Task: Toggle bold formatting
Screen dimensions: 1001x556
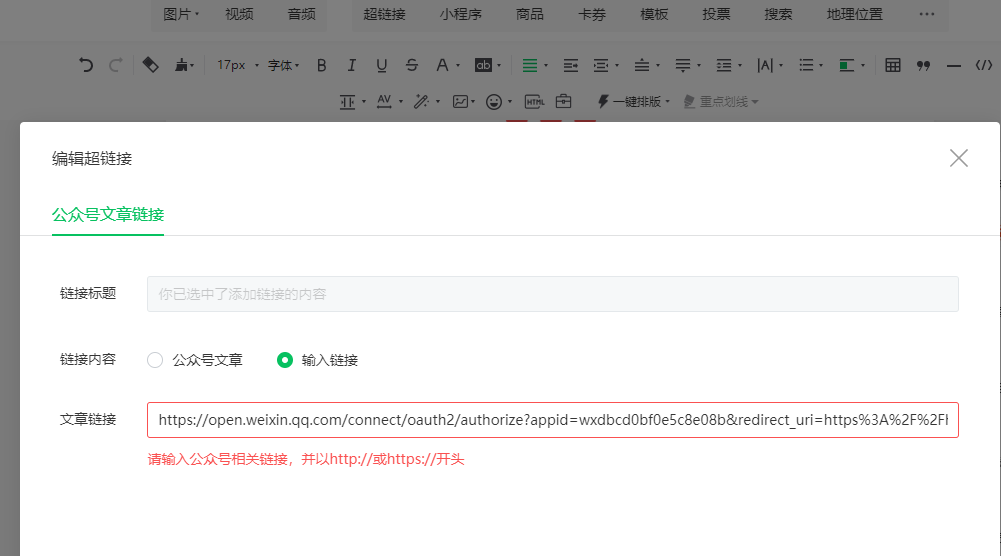Action: coord(322,65)
